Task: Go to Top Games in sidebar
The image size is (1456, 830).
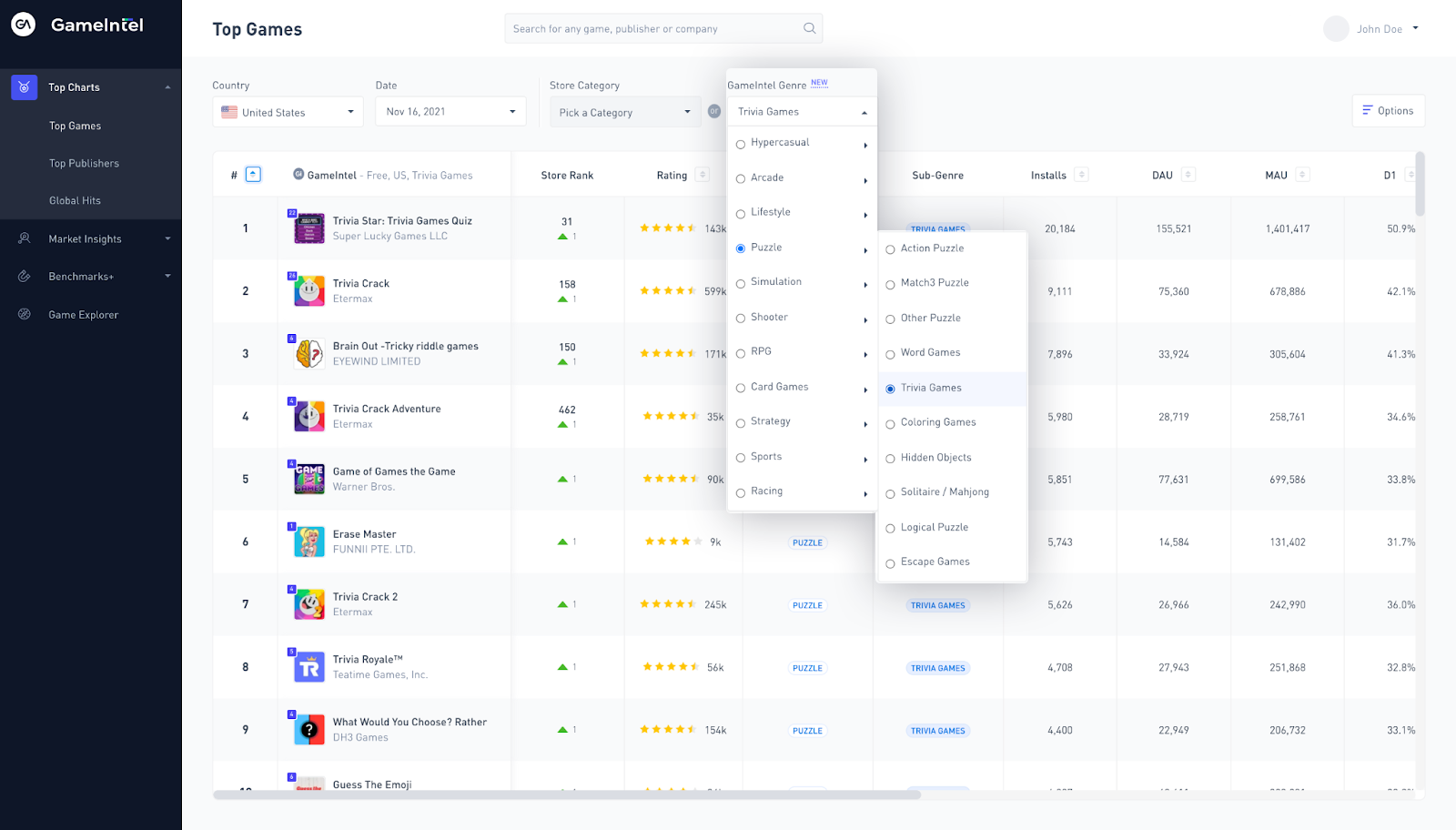Action: click(x=75, y=126)
